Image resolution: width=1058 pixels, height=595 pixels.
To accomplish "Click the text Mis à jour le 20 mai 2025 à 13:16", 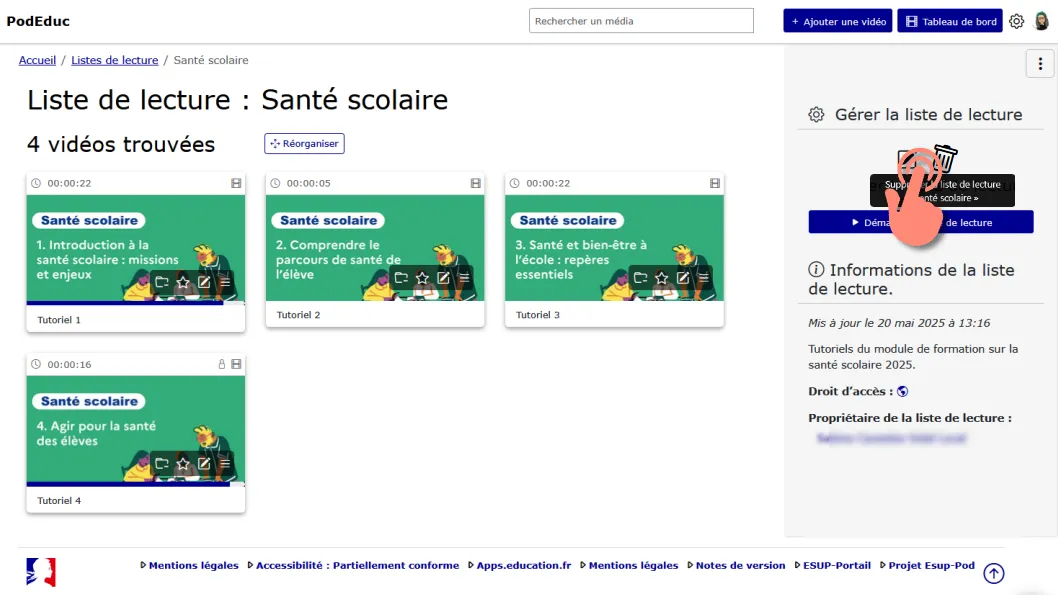I will [899, 323].
